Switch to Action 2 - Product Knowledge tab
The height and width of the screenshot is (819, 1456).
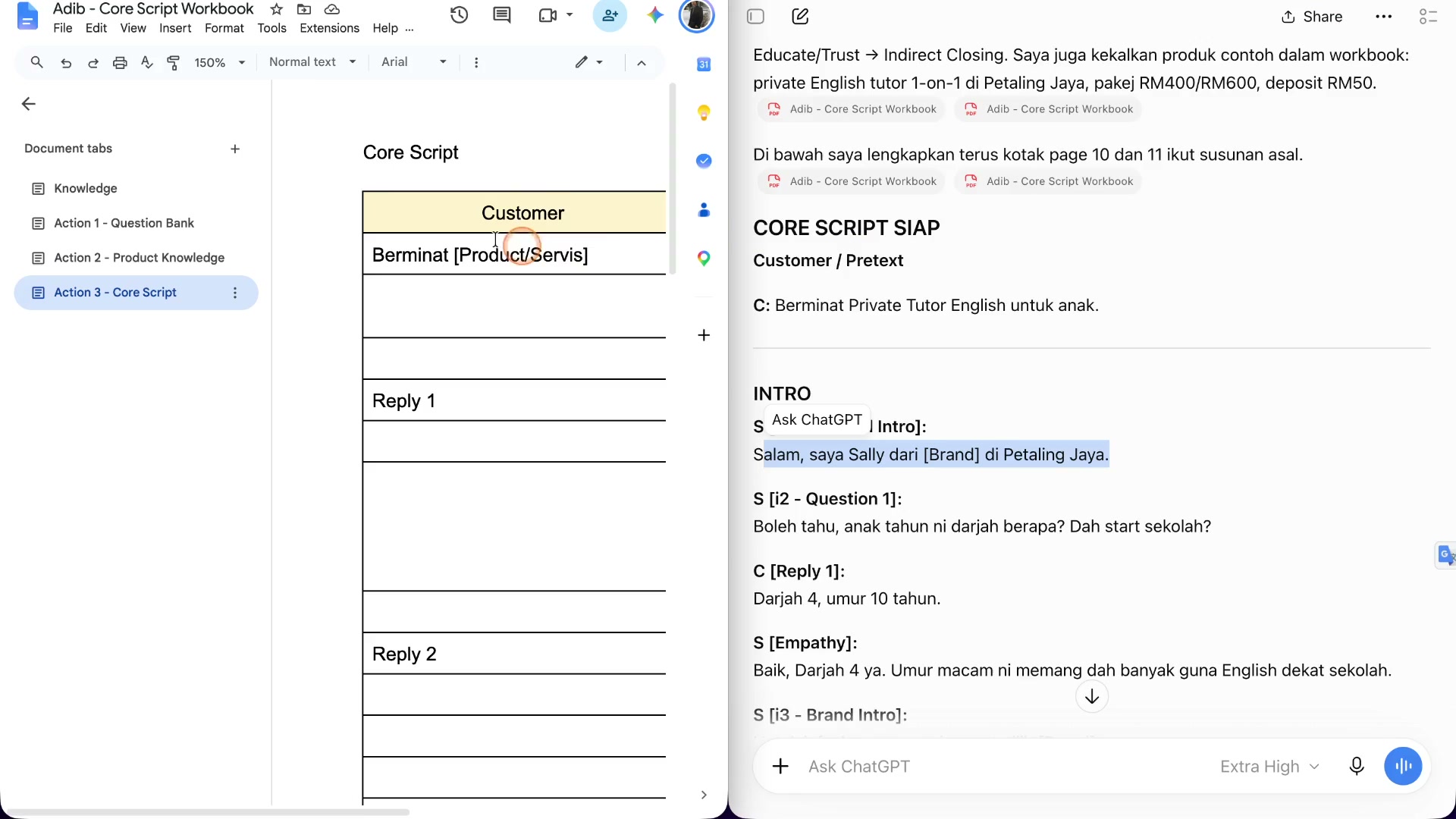tap(139, 258)
